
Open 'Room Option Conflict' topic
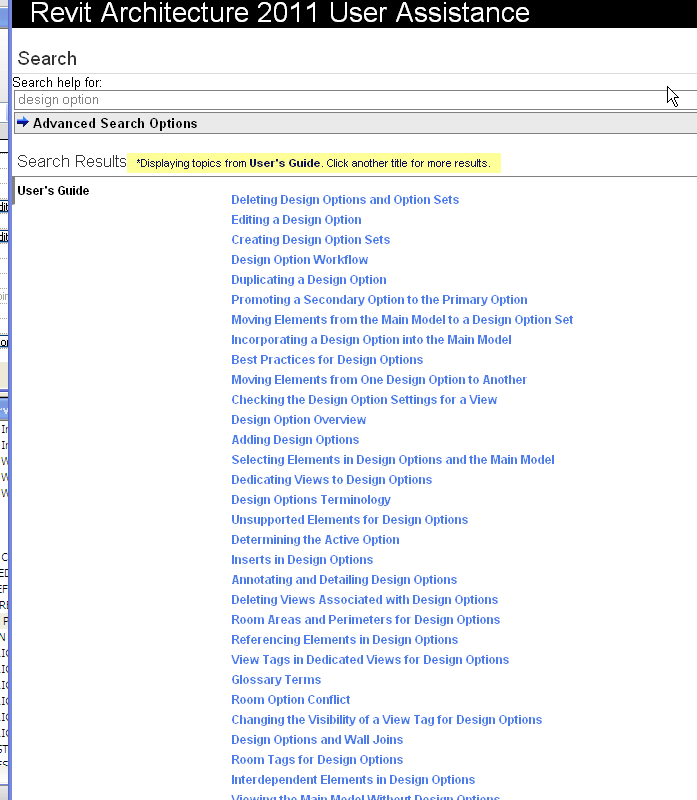click(290, 699)
